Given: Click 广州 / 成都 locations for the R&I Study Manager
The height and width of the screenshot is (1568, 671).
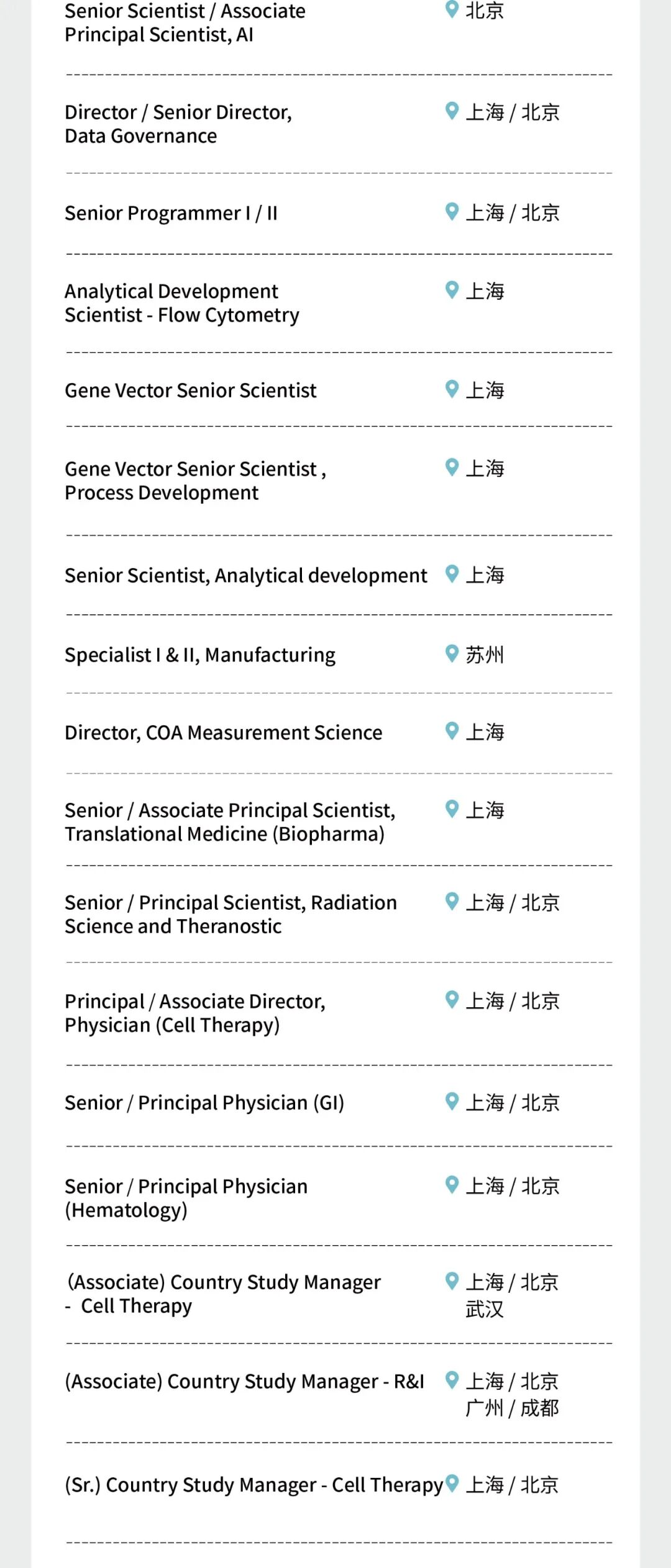Looking at the screenshot, I should pyautogui.click(x=512, y=1408).
